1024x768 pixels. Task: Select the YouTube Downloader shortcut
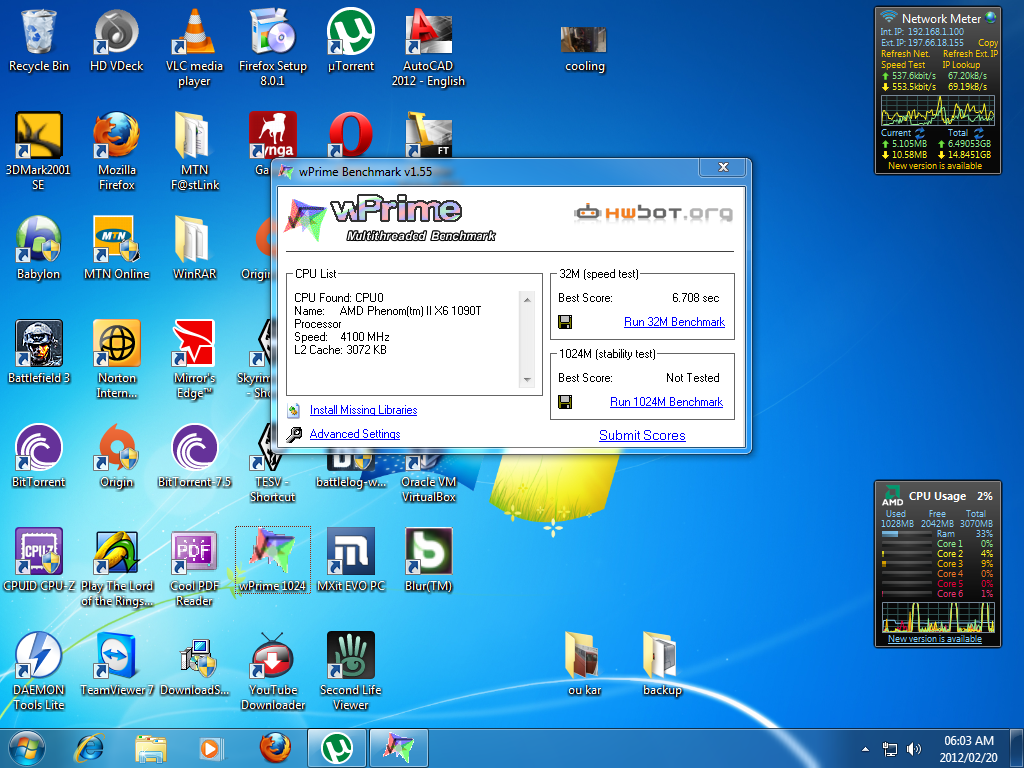pos(272,671)
